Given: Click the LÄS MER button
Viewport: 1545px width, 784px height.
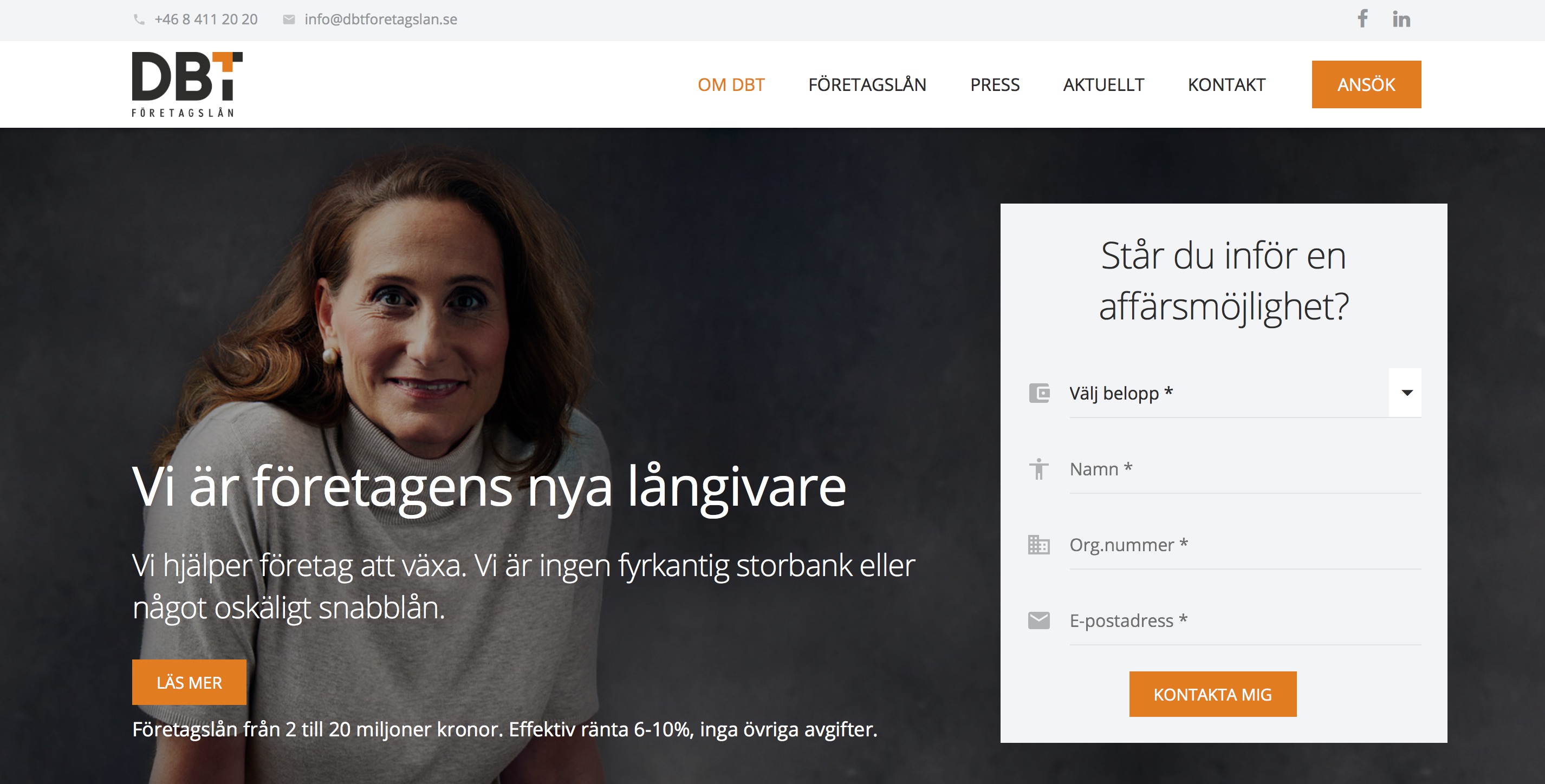Looking at the screenshot, I should click(x=189, y=682).
